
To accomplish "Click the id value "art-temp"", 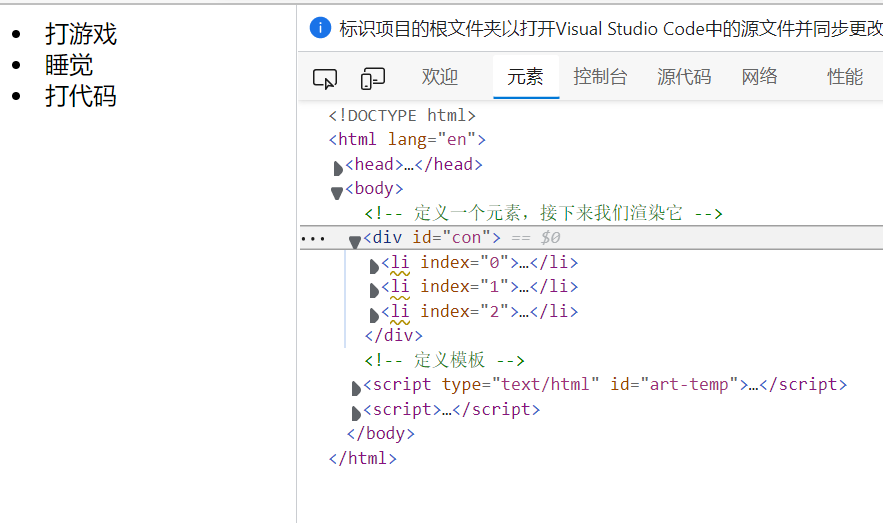I will coord(689,385).
